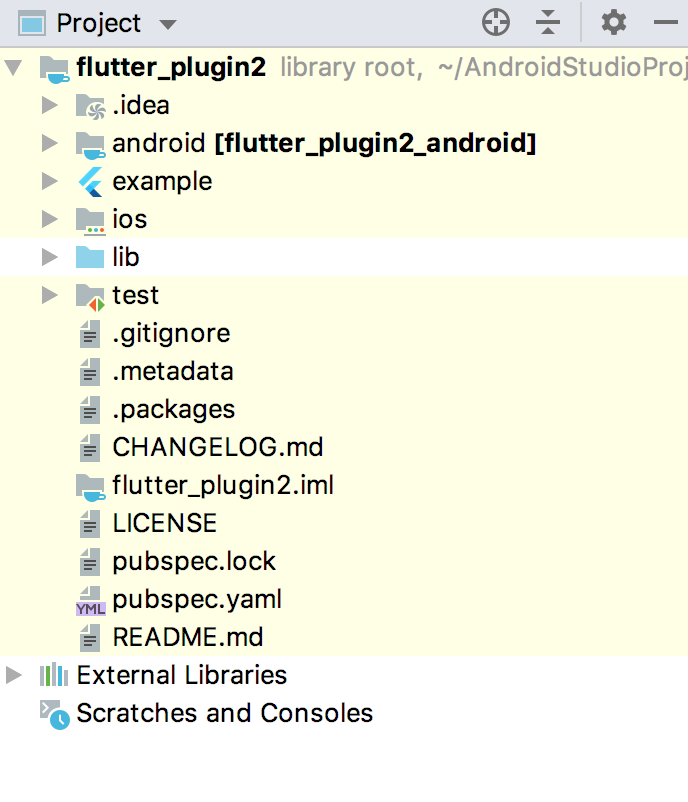The image size is (688, 802).
Task: Expand the ios folder arrow
Action: [50, 220]
